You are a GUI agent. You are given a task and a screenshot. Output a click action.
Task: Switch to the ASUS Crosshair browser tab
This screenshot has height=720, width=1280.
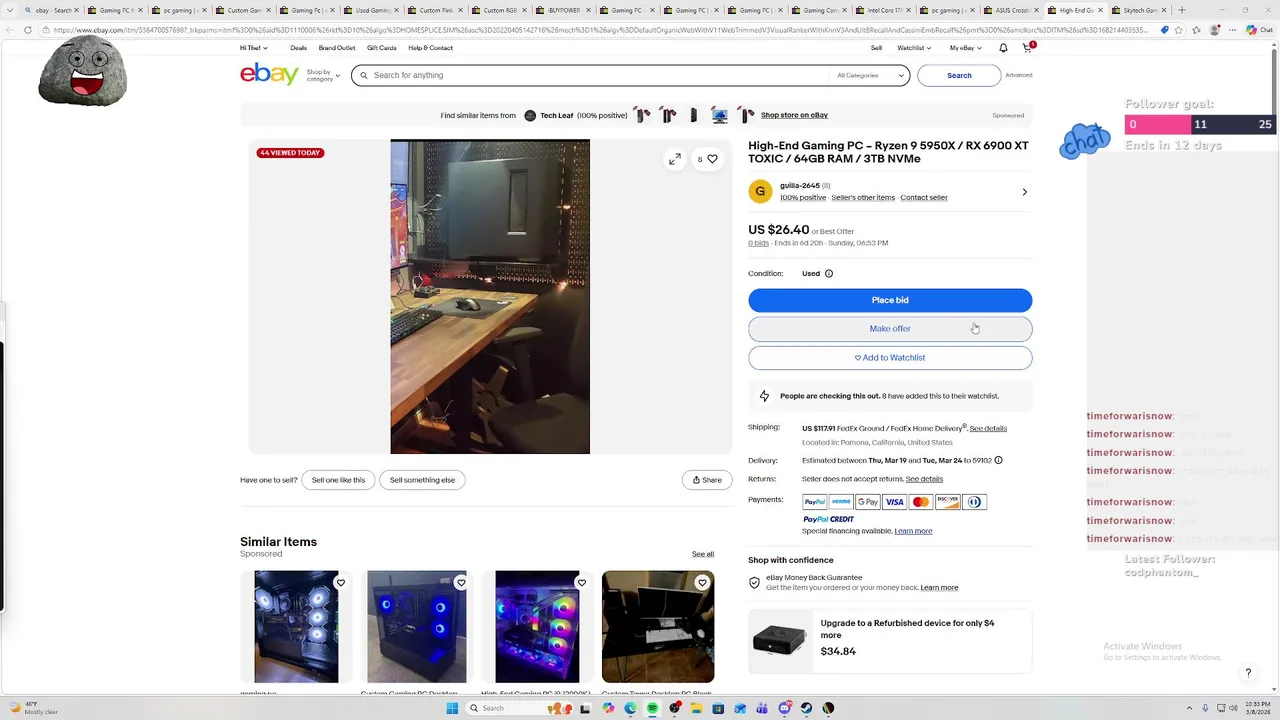pos(1010,10)
